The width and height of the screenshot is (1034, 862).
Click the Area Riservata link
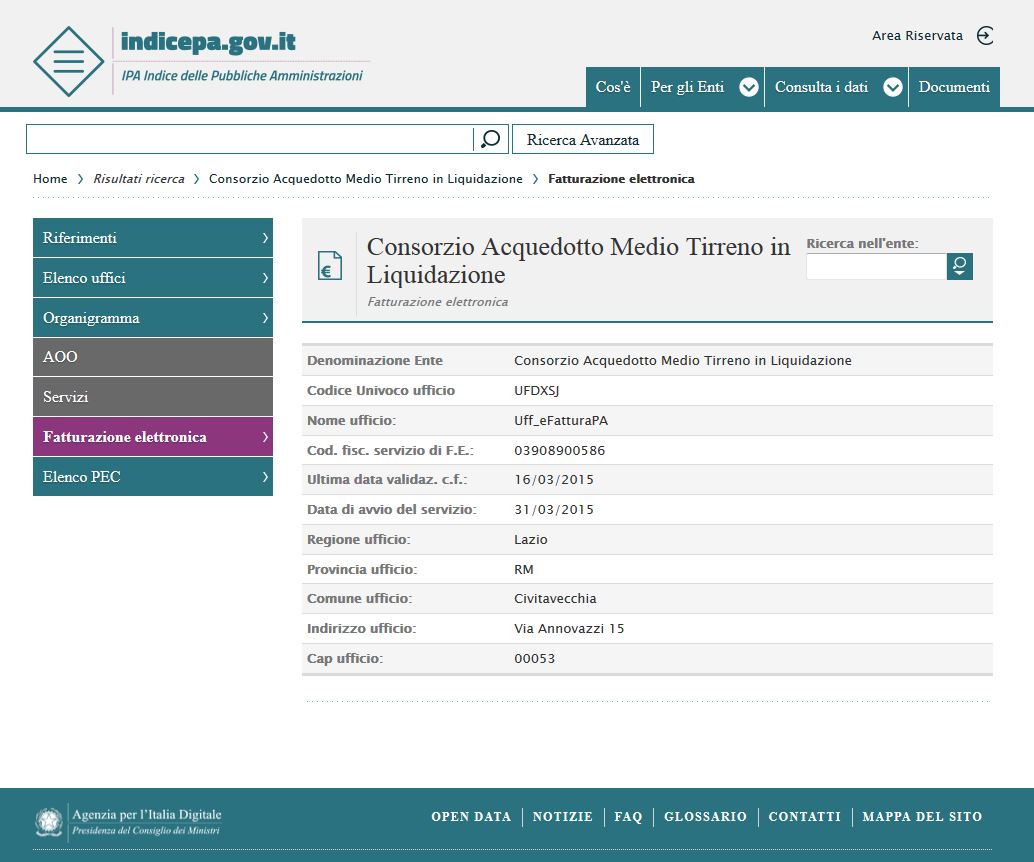pos(917,36)
